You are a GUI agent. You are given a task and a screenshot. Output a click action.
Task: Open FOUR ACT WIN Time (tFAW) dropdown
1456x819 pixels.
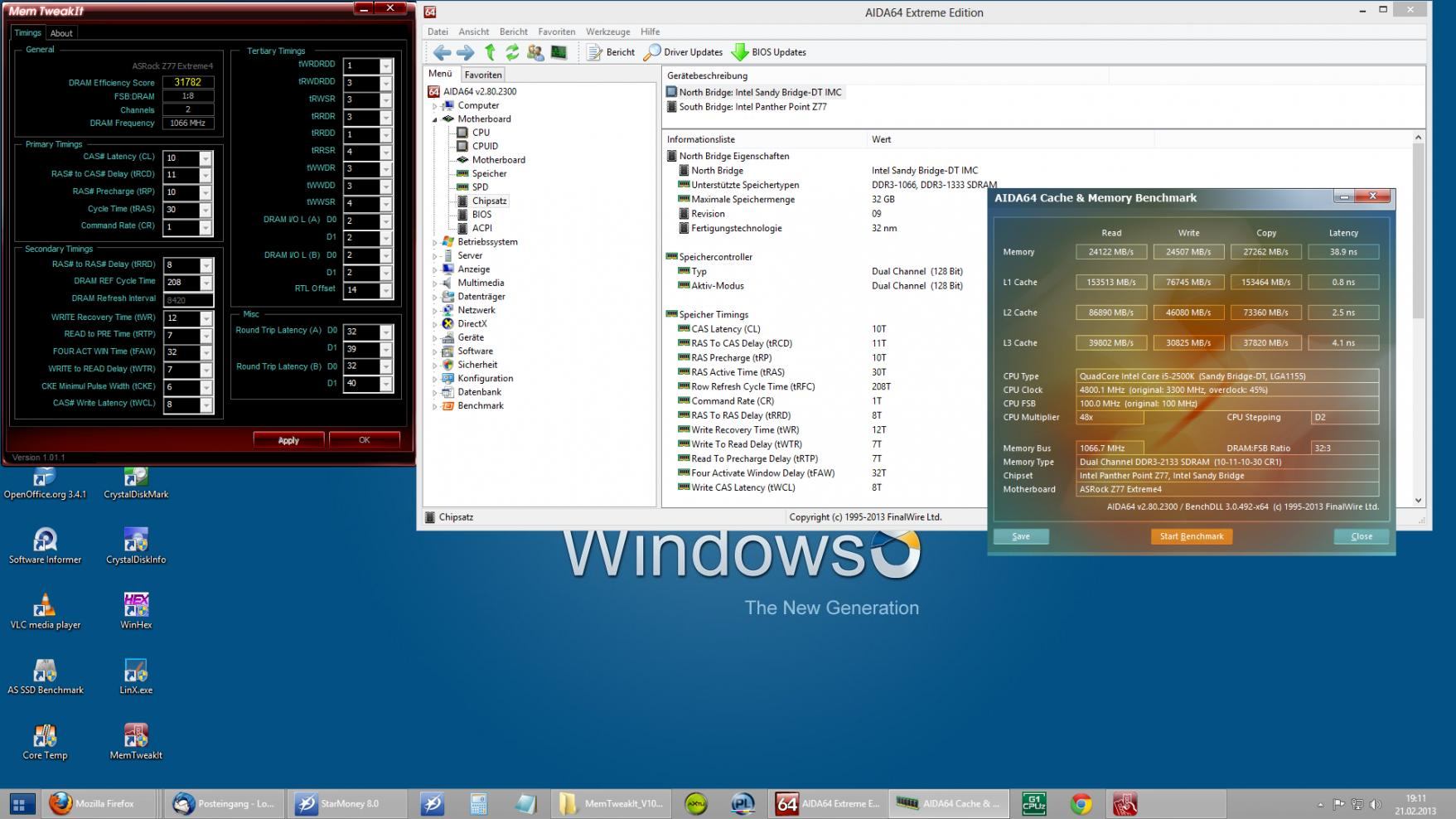[206, 352]
